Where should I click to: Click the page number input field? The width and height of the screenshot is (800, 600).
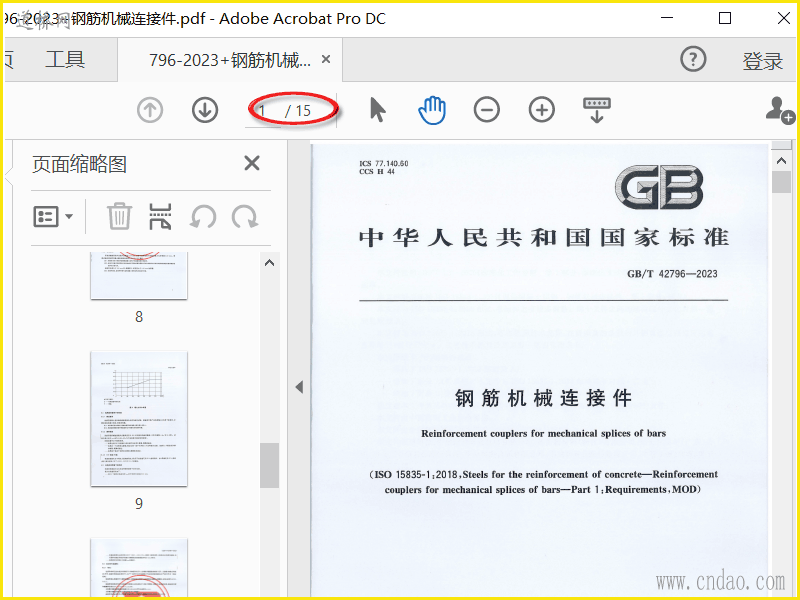(264, 111)
